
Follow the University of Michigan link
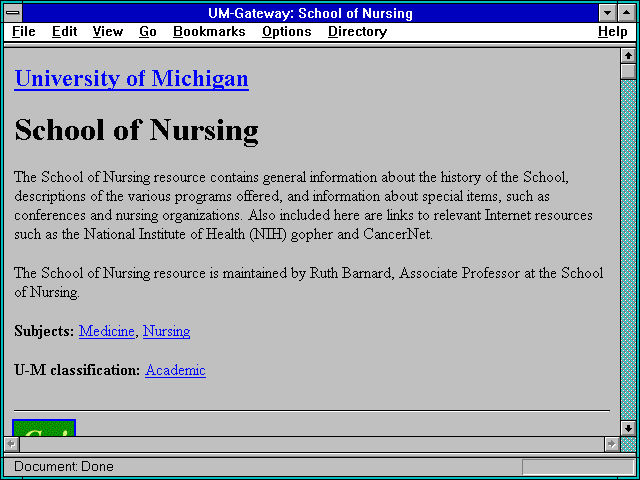click(131, 78)
